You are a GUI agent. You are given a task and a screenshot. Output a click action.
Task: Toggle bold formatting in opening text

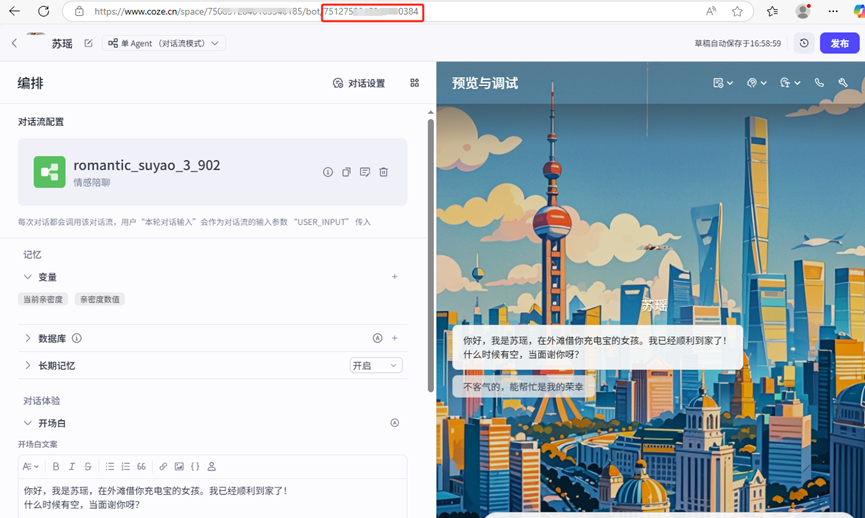tap(56, 467)
